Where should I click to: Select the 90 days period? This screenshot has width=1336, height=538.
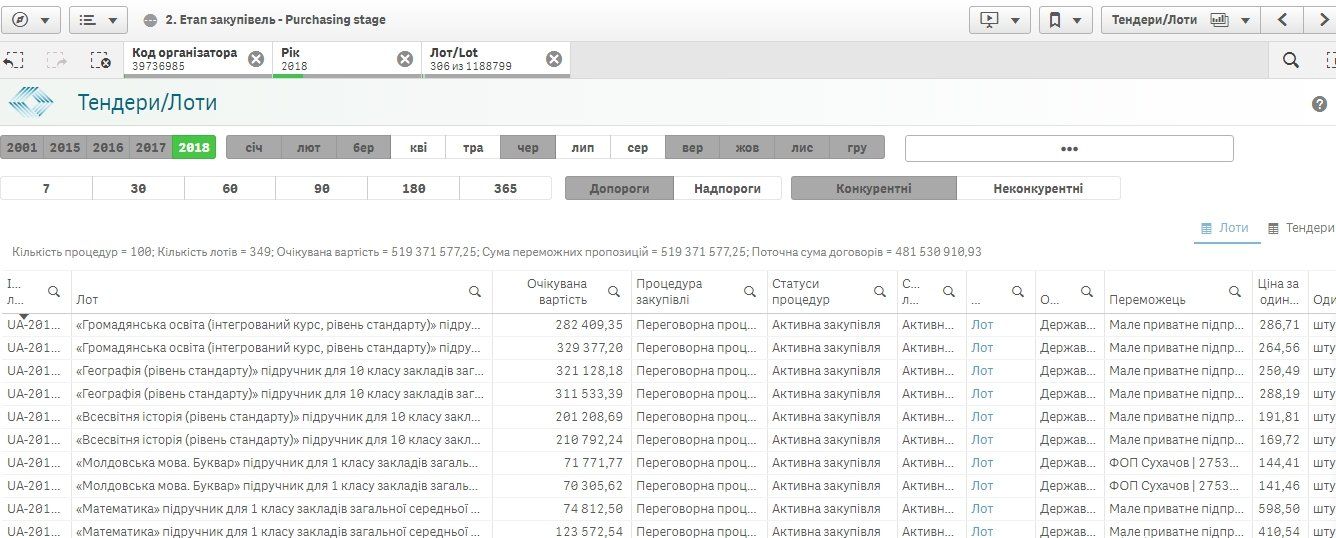pos(322,188)
